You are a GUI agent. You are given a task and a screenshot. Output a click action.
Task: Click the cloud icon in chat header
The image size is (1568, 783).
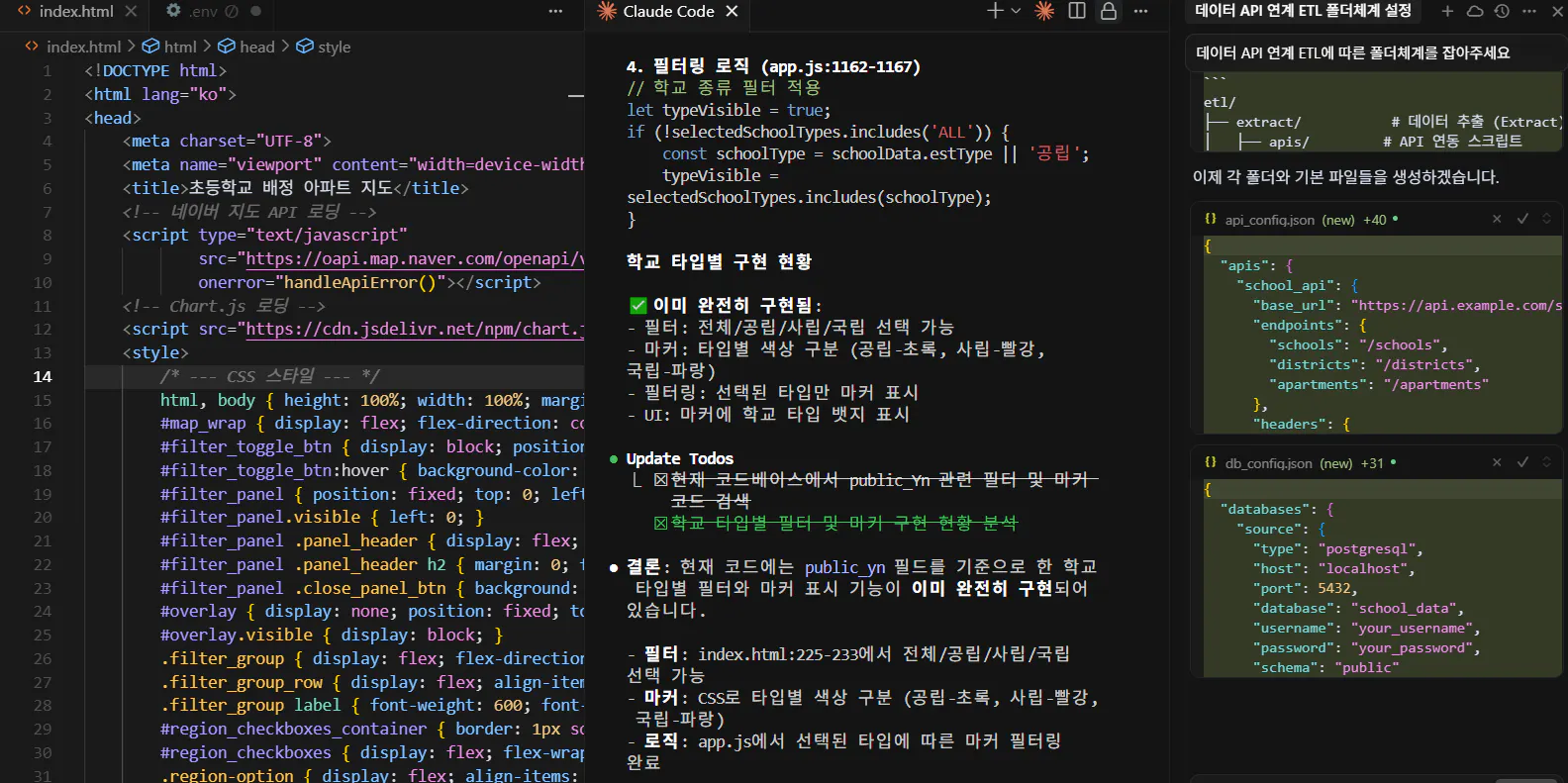1475,11
